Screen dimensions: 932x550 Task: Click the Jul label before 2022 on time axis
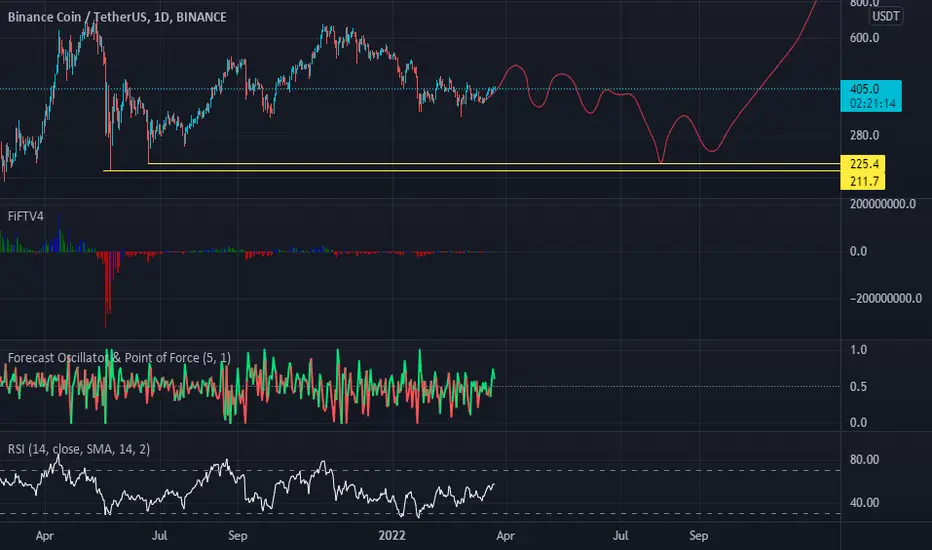(159, 536)
